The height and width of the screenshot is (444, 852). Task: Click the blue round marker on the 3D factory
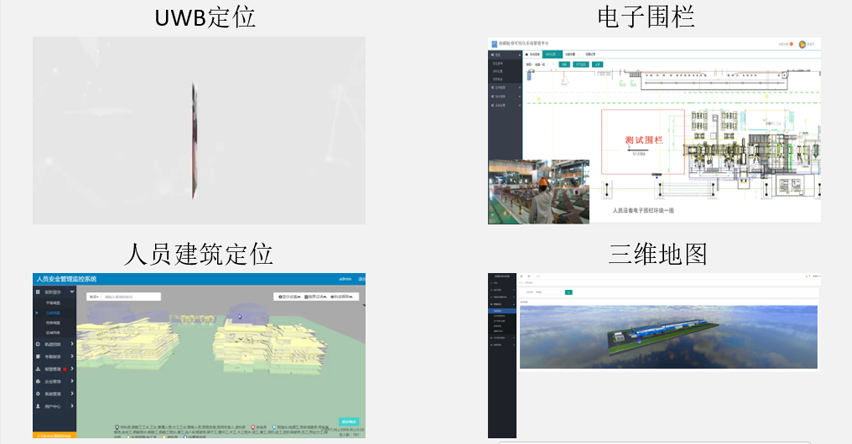639,341
